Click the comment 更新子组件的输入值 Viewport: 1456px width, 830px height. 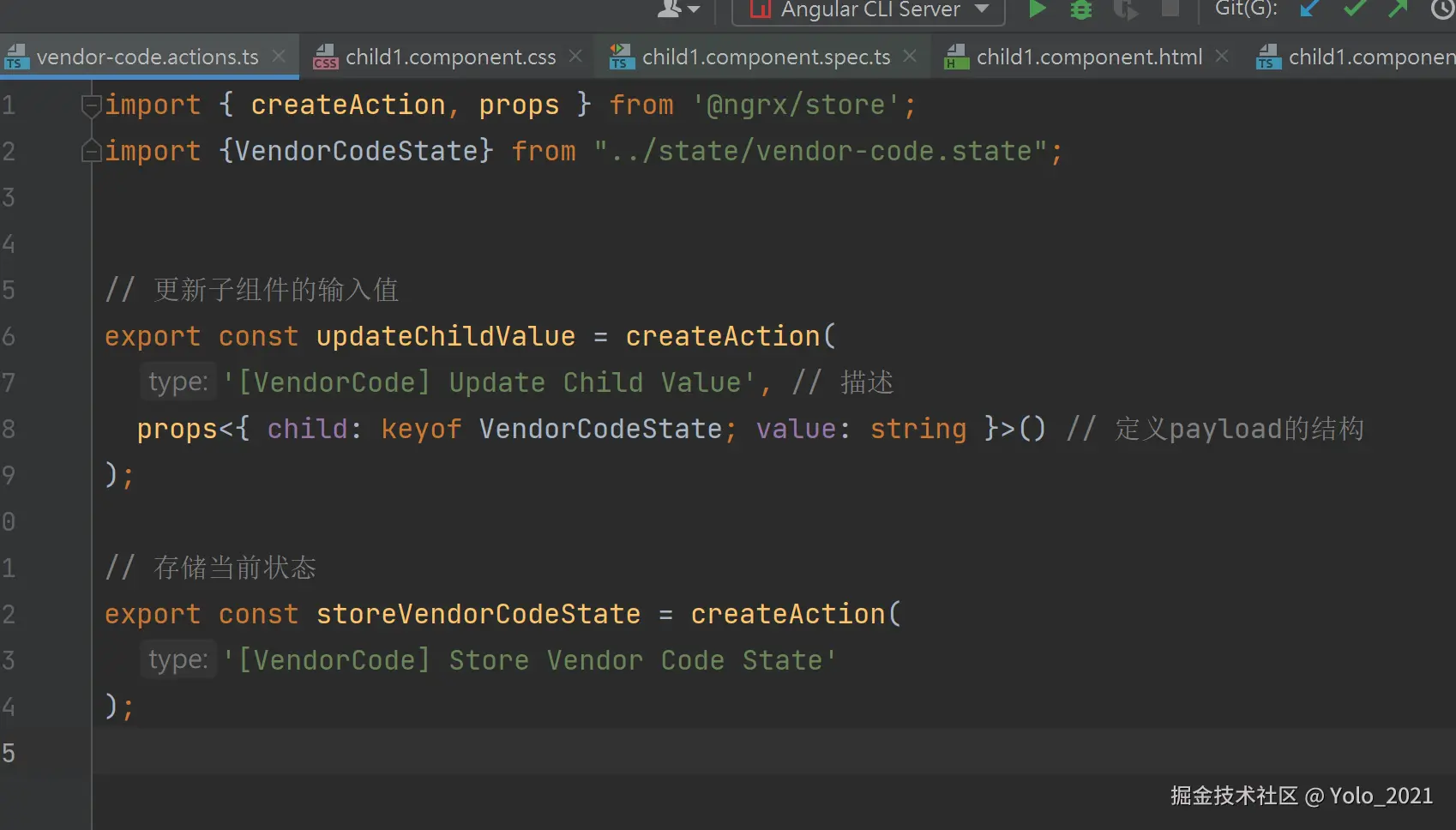252,291
